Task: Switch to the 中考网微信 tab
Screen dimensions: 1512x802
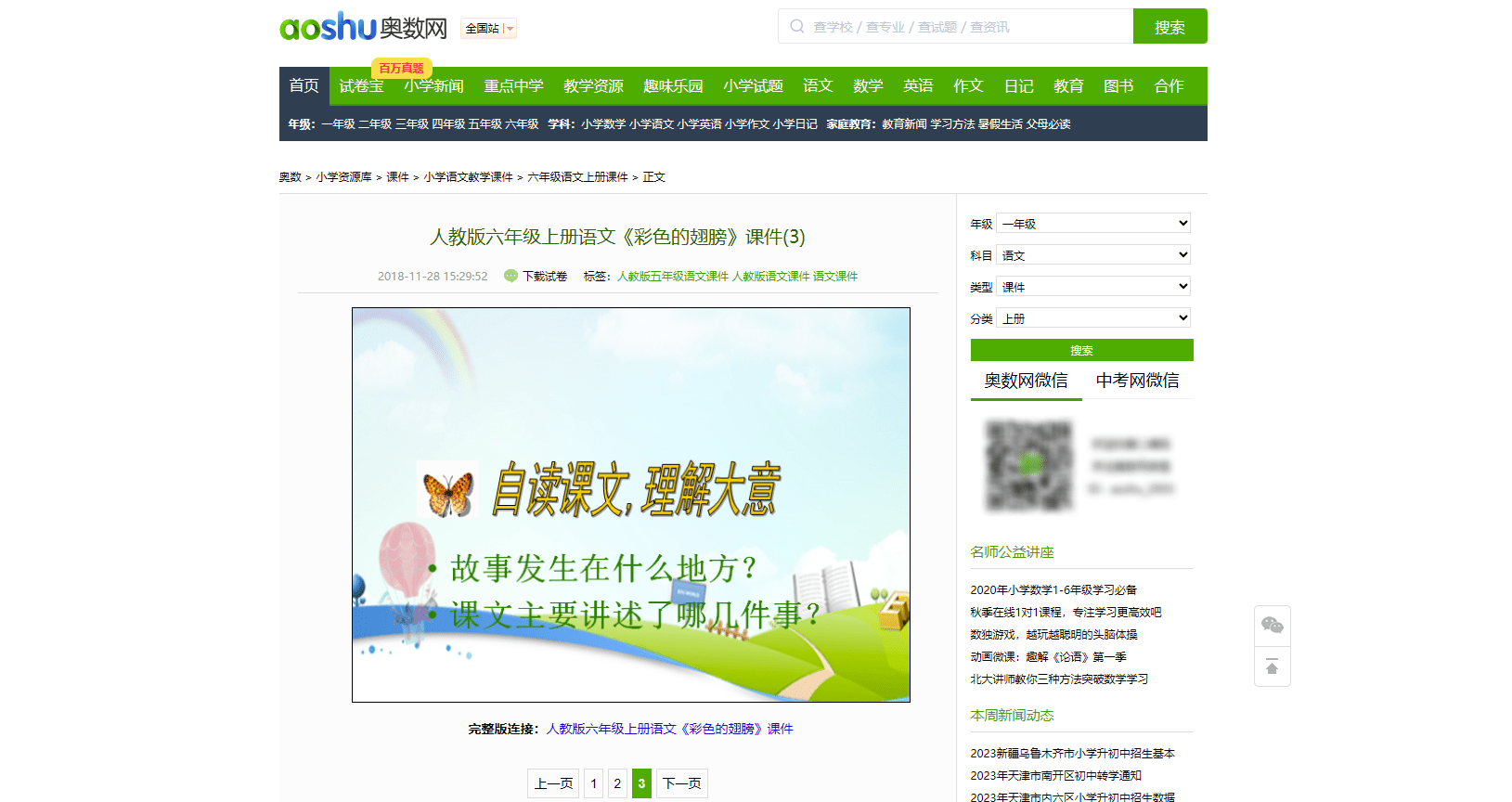Action: (1138, 381)
